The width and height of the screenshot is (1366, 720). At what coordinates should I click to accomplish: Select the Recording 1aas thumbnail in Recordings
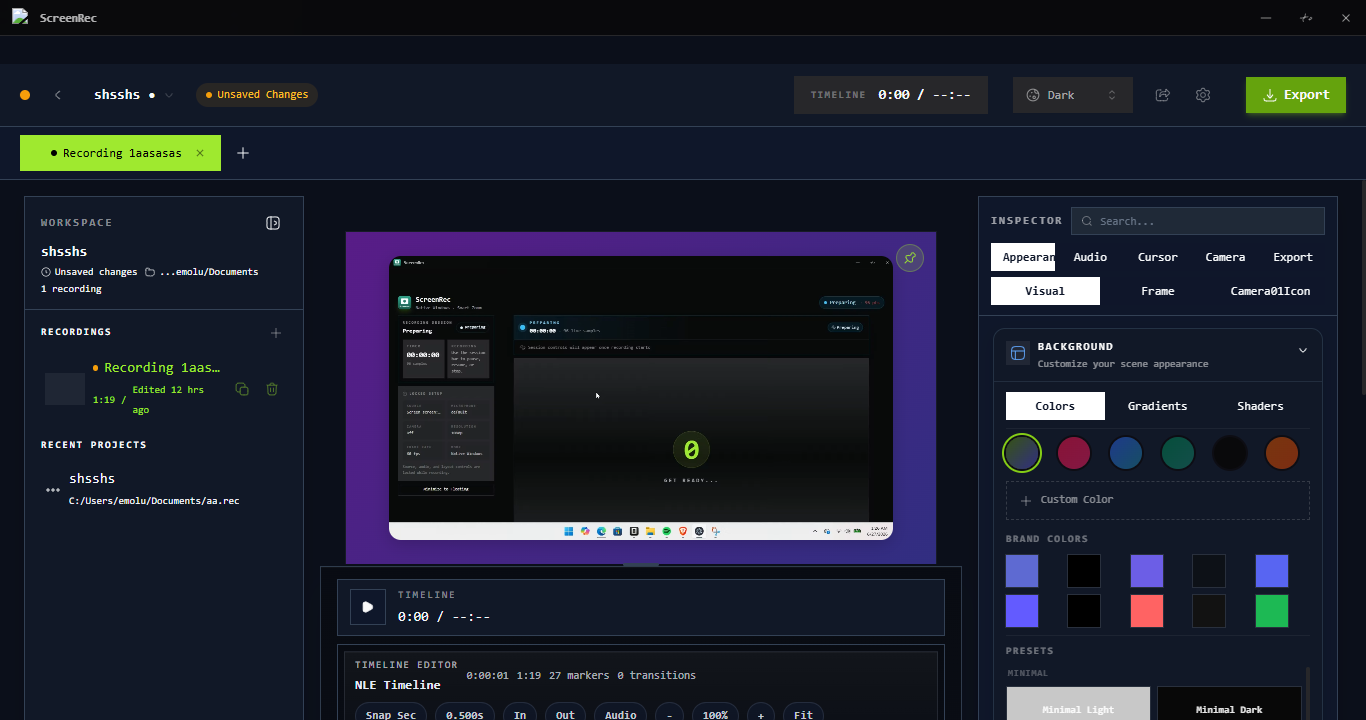(65, 389)
